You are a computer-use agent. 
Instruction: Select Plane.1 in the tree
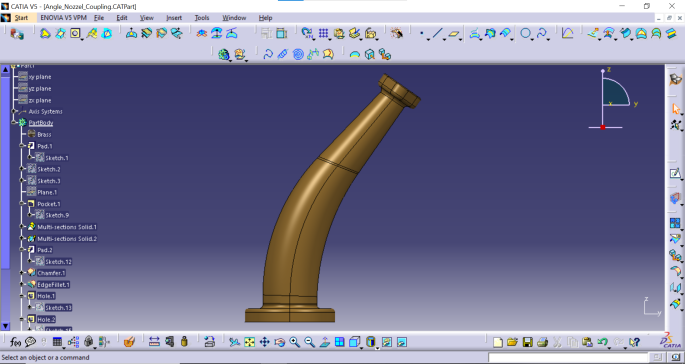coord(47,192)
